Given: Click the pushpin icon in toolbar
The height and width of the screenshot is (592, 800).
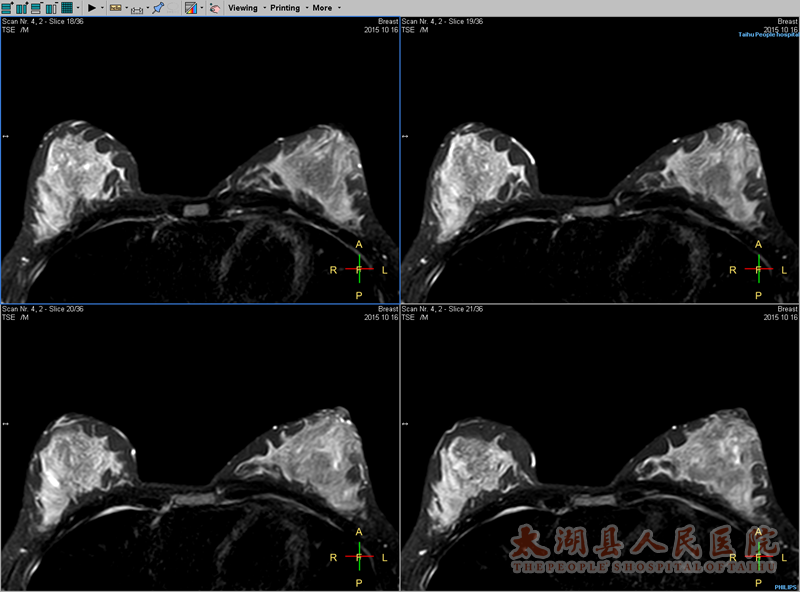Looking at the screenshot, I should point(158,8).
